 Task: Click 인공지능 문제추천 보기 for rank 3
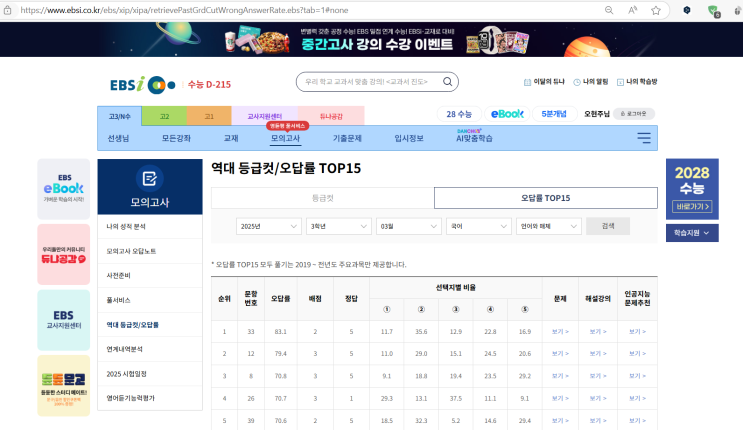point(637,376)
